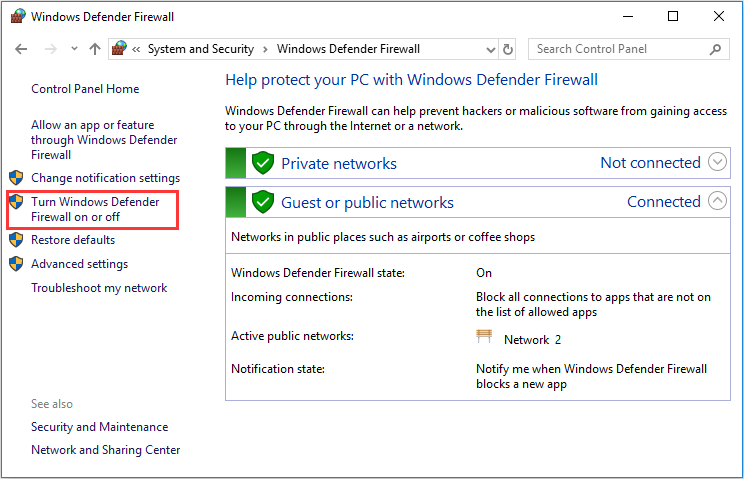Collapse the Guest or public networks chevron
This screenshot has height=479, width=744.
pos(717,201)
